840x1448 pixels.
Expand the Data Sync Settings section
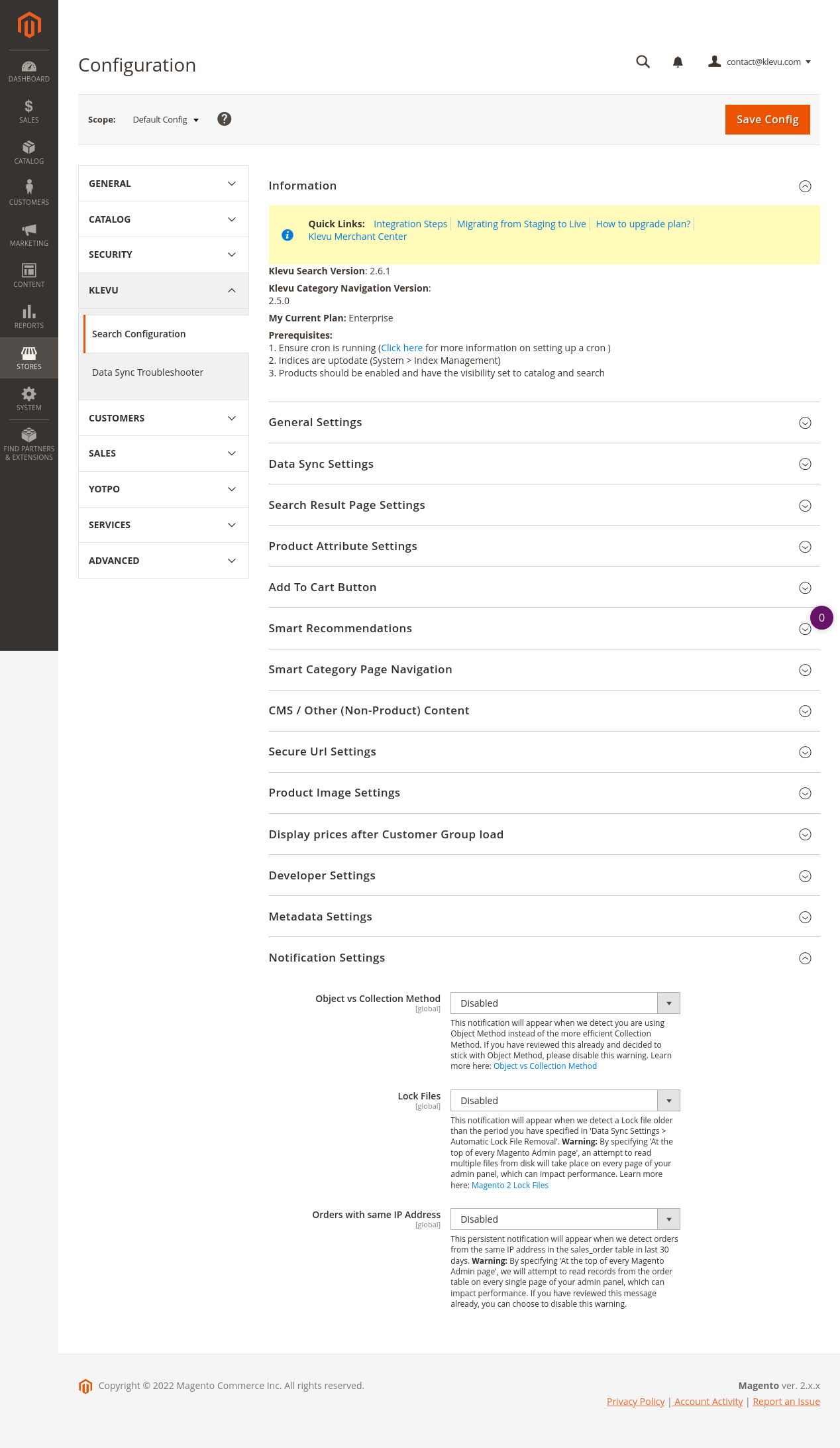pos(805,464)
